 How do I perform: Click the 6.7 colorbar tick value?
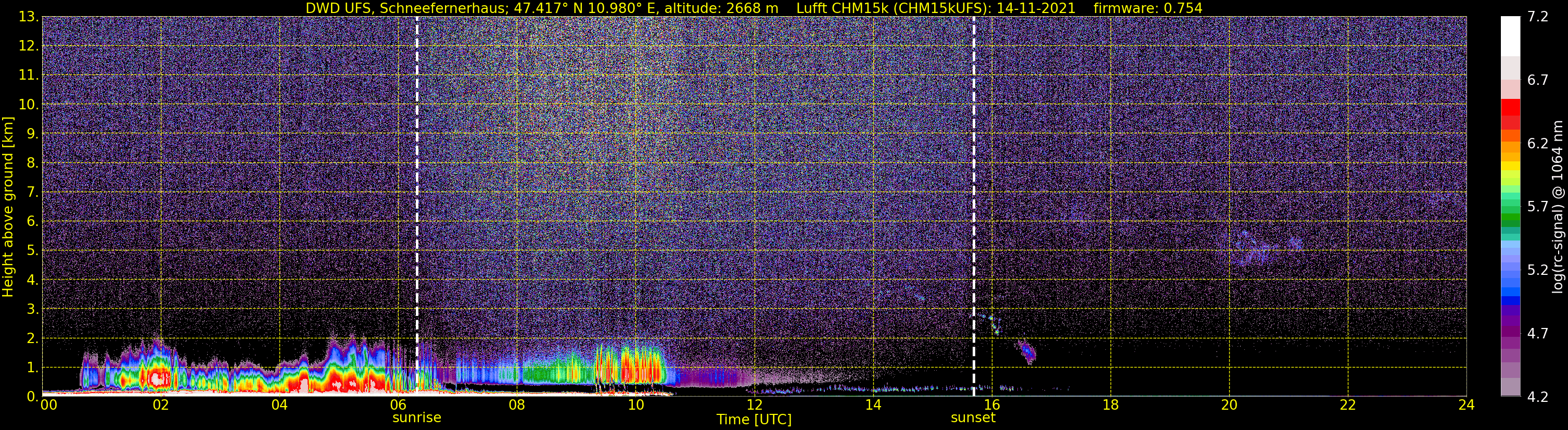pyautogui.click(x=1538, y=80)
